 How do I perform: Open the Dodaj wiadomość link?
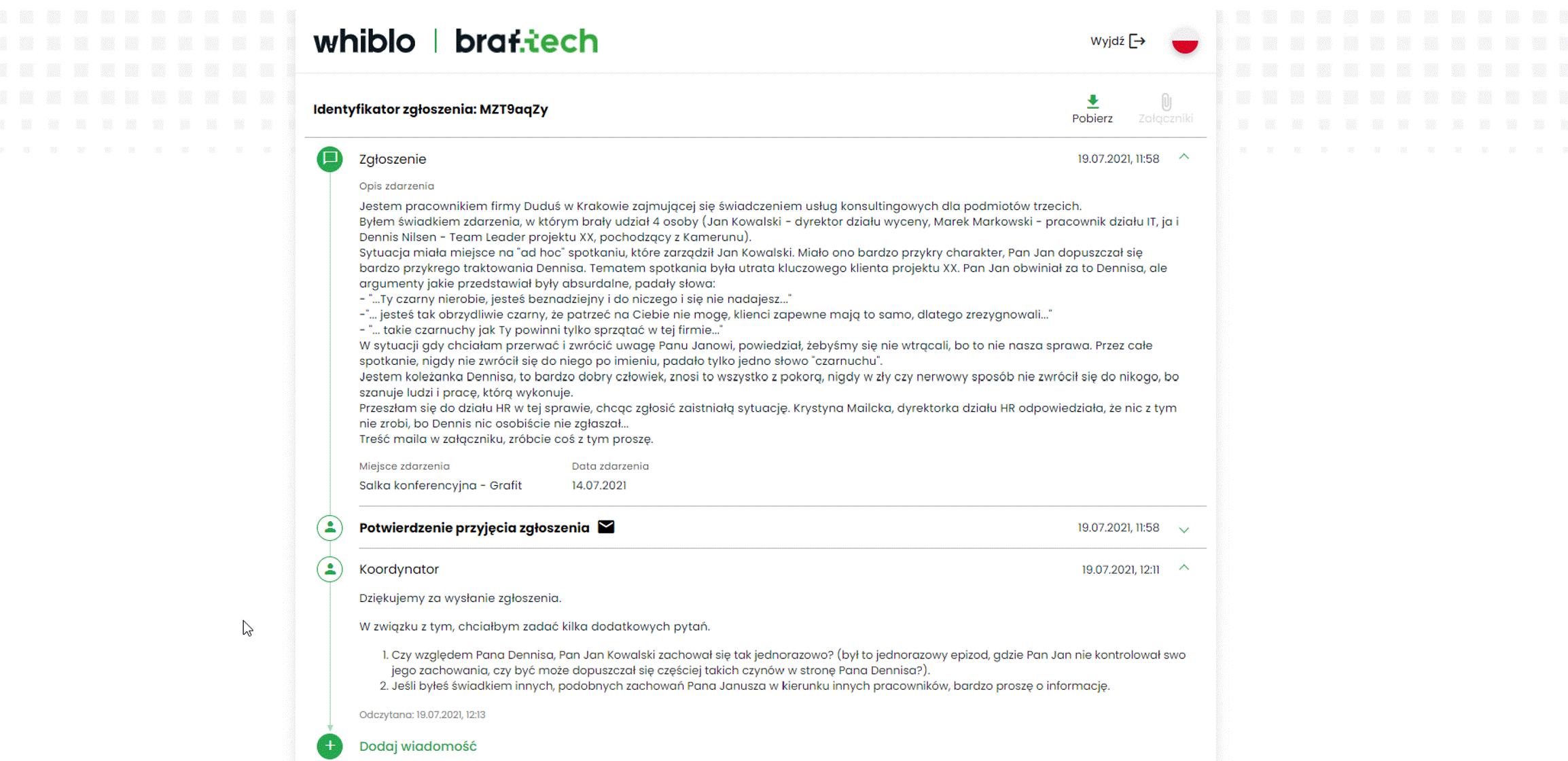point(418,746)
